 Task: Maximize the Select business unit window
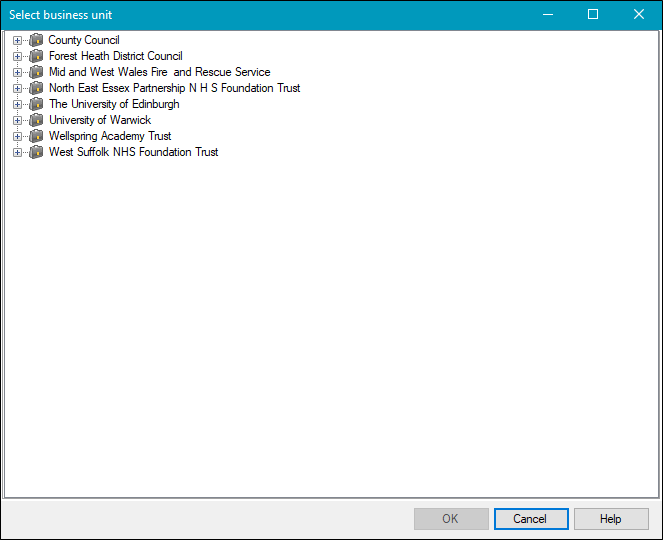[x=593, y=15]
